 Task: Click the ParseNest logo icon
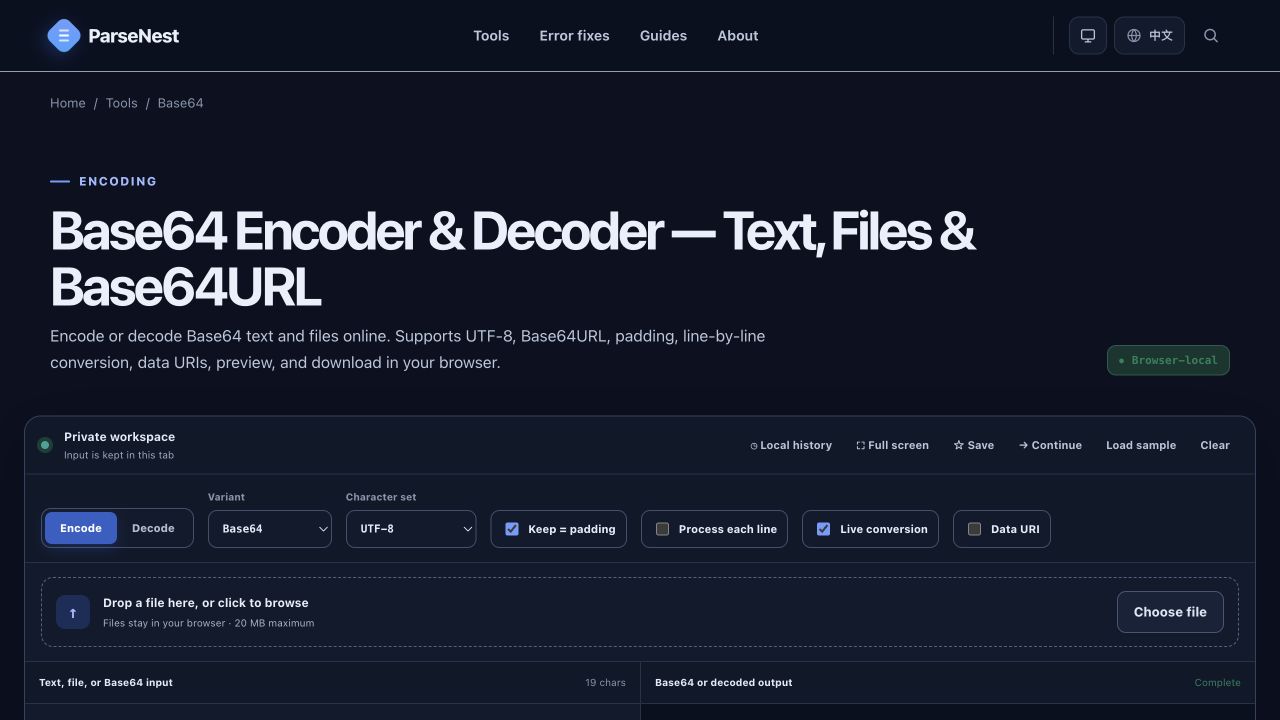tap(64, 36)
